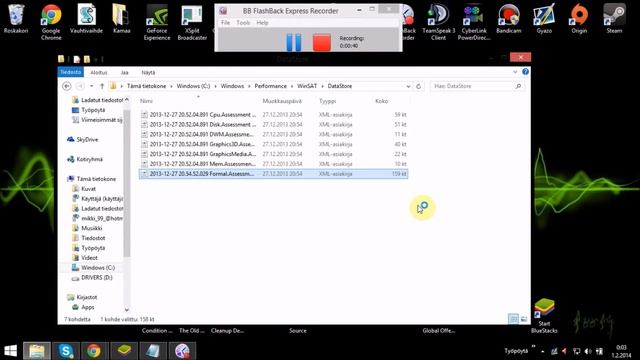
Task: Select the Steam desktop icon
Action: point(614,19)
